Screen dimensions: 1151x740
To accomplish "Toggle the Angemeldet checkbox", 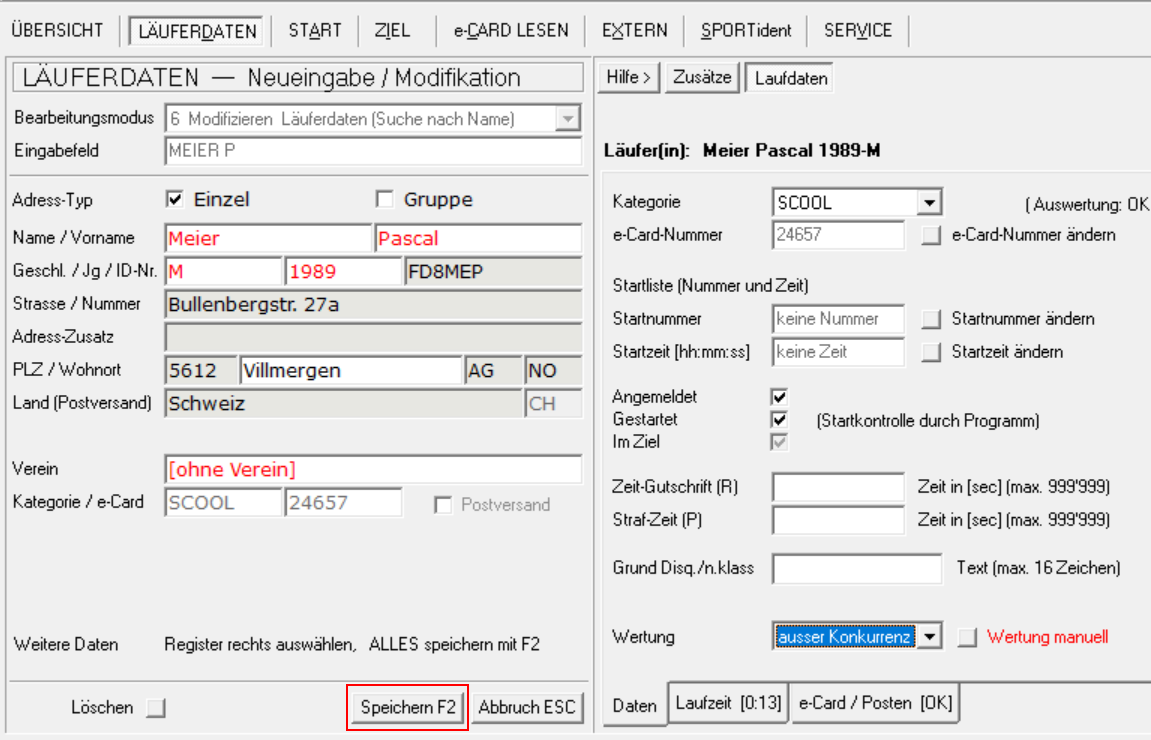I will pos(779,397).
